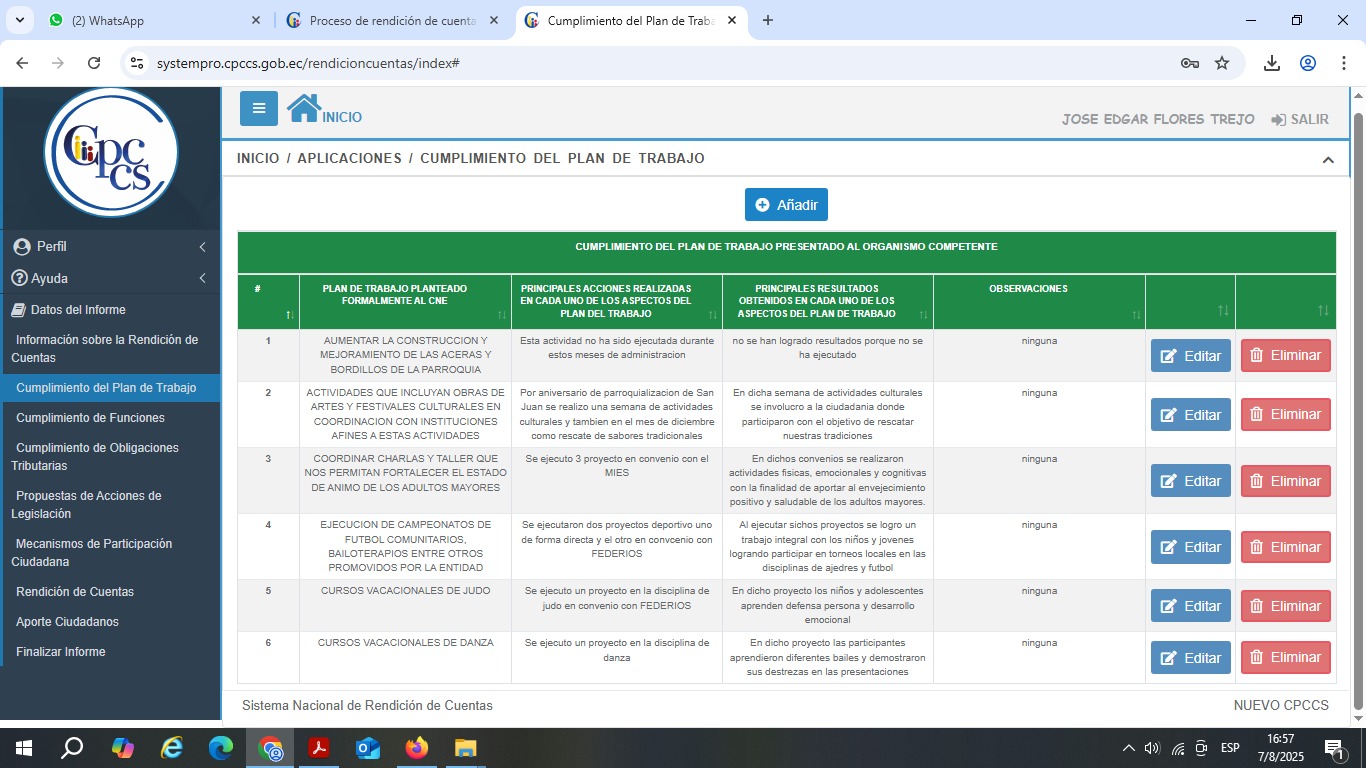Edit row 3 about adultos mayores
This screenshot has width=1366, height=768.
pos(1190,481)
